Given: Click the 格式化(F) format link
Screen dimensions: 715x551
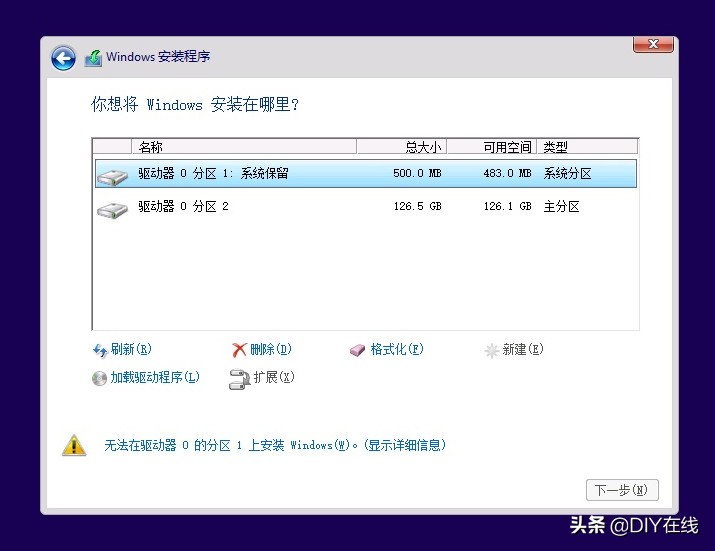Looking at the screenshot, I should pyautogui.click(x=397, y=349).
